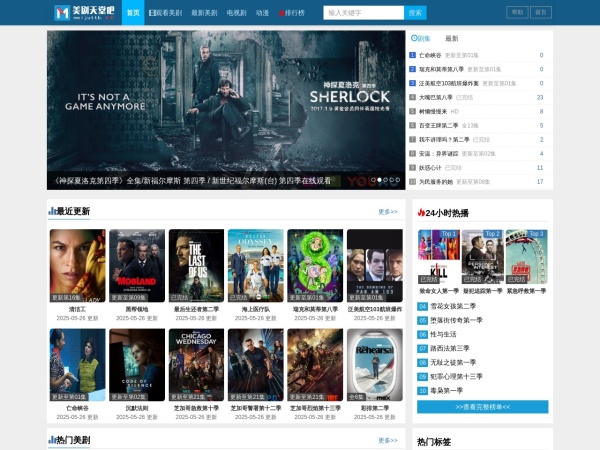Viewport: 600px width, 450px height.
Task: Switch to the 剧集 list tab
Action: coord(421,38)
